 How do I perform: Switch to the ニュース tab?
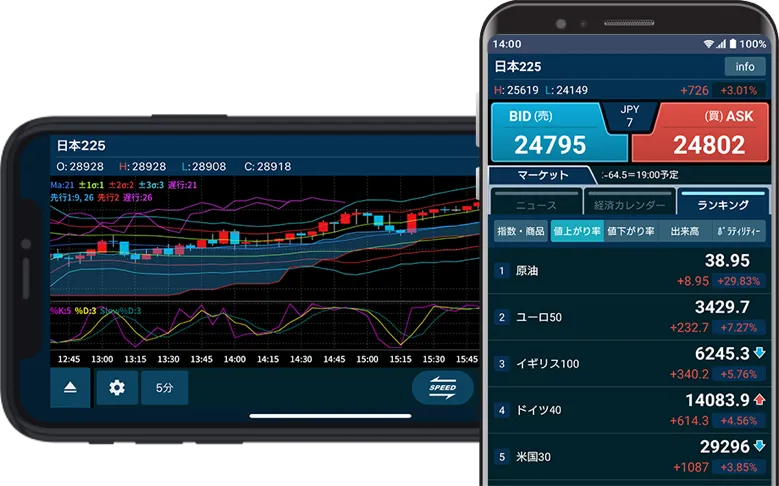535,204
